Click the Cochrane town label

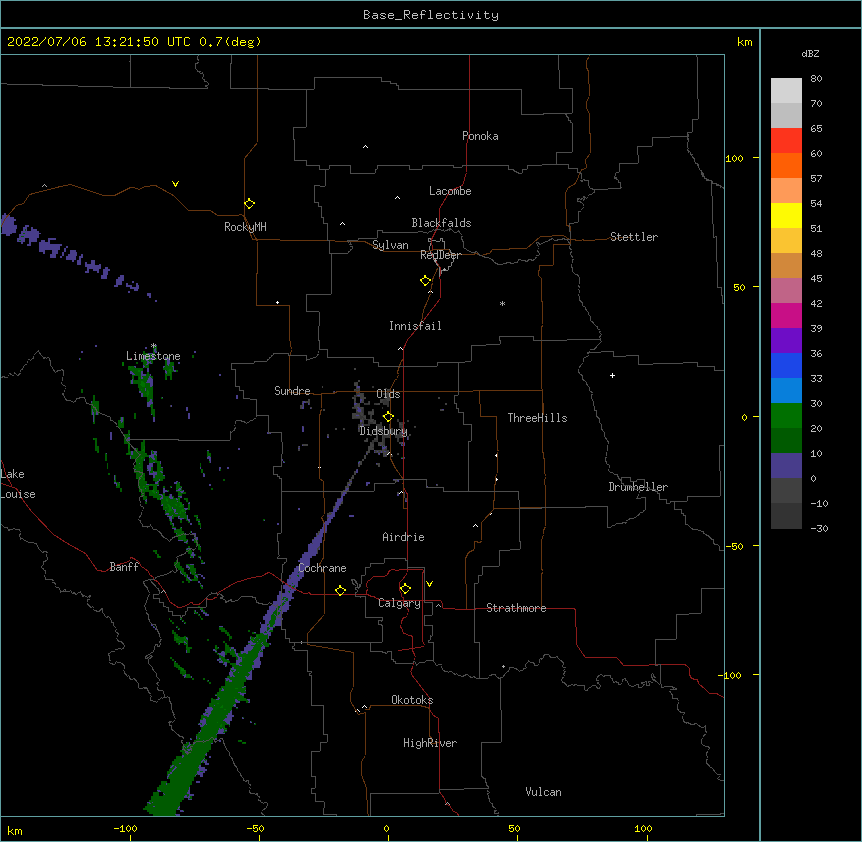323,568
